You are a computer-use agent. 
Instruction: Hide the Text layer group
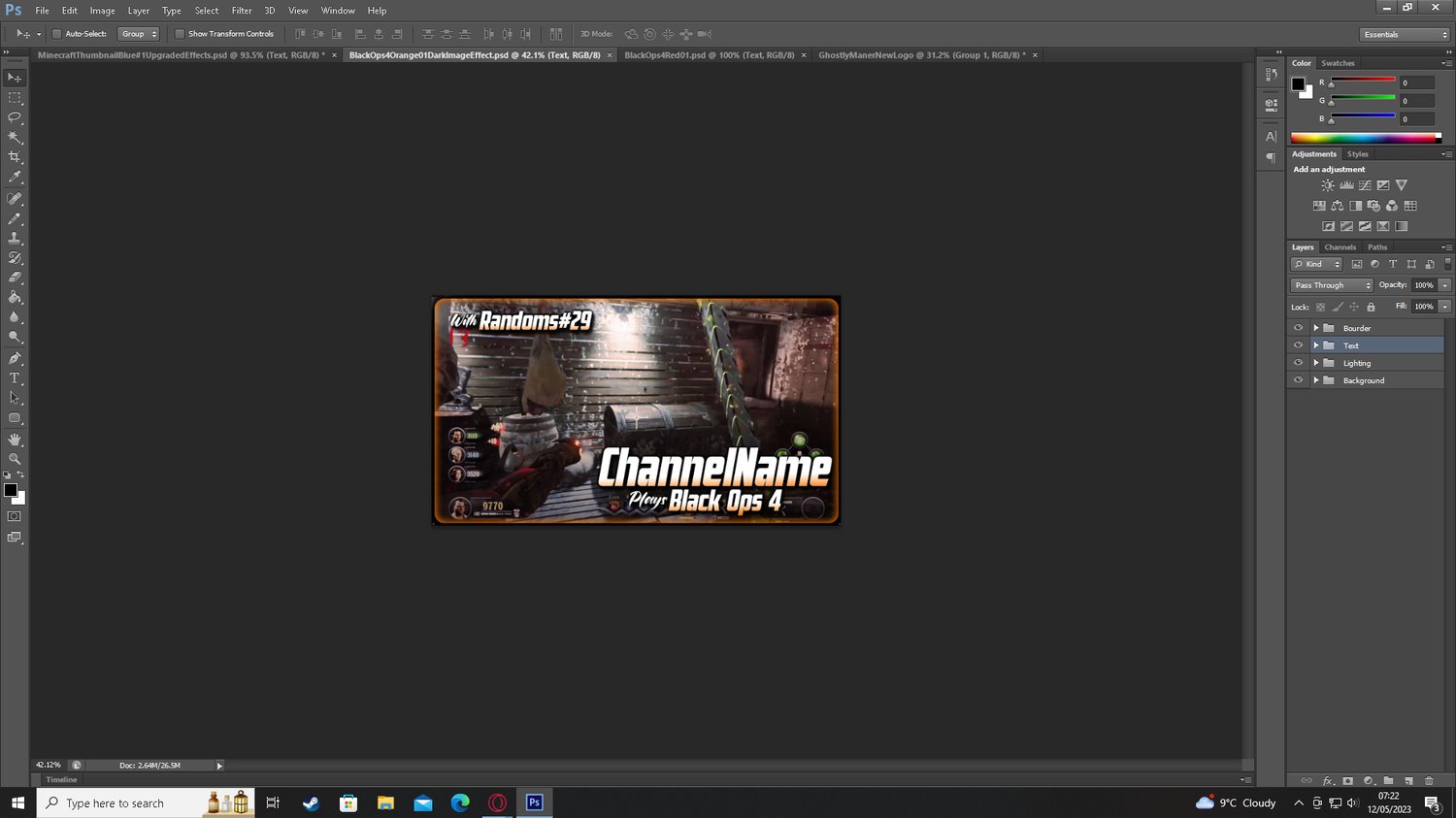1298,345
